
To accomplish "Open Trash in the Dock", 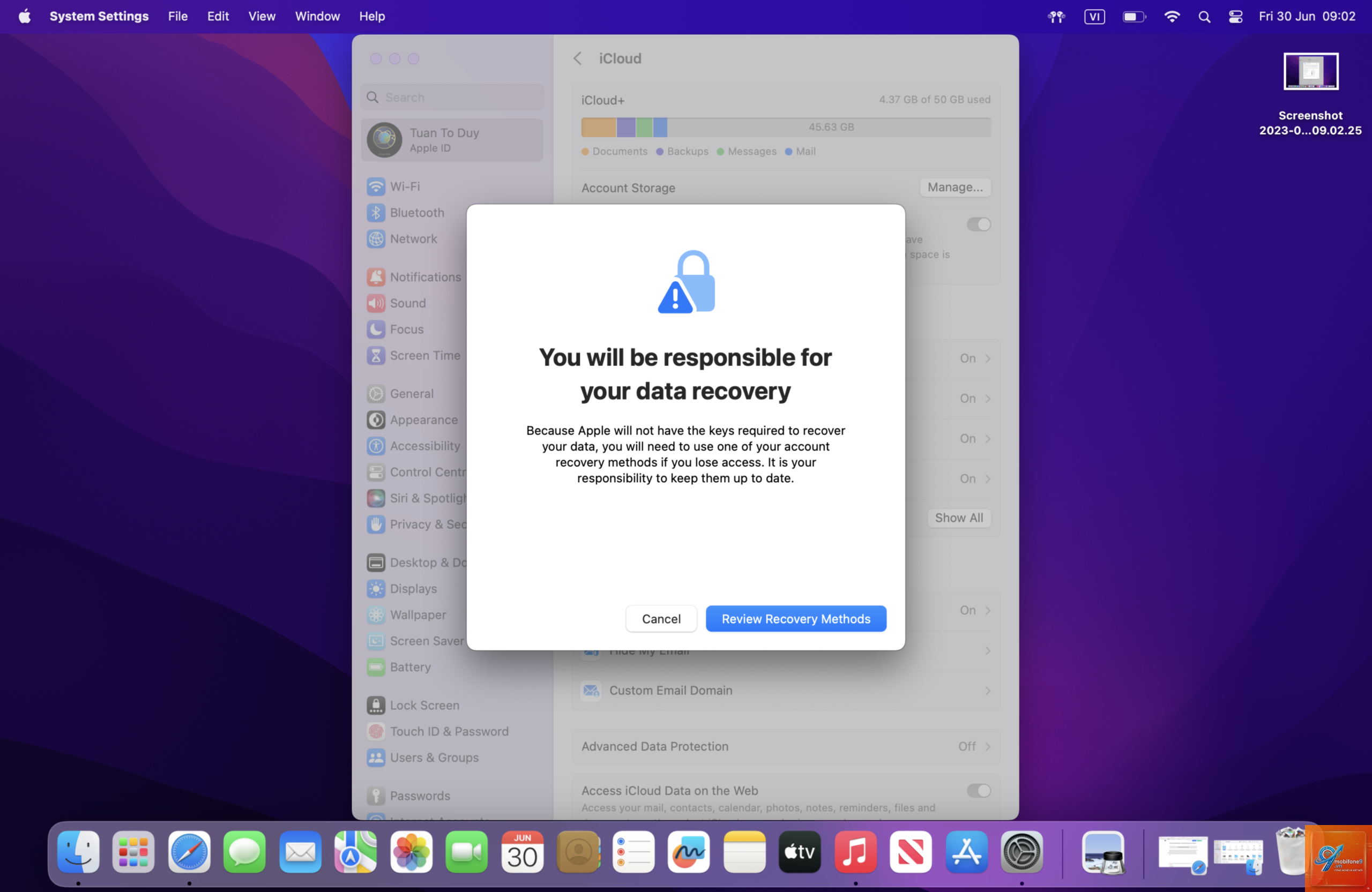I will pos(1290,852).
